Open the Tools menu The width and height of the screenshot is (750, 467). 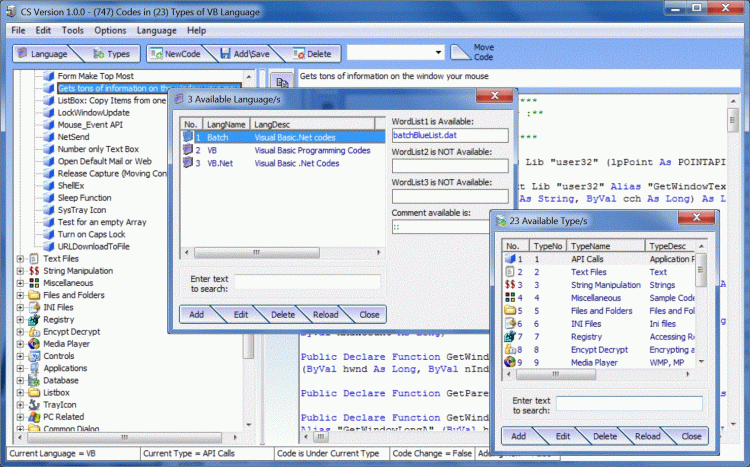pyautogui.click(x=72, y=30)
